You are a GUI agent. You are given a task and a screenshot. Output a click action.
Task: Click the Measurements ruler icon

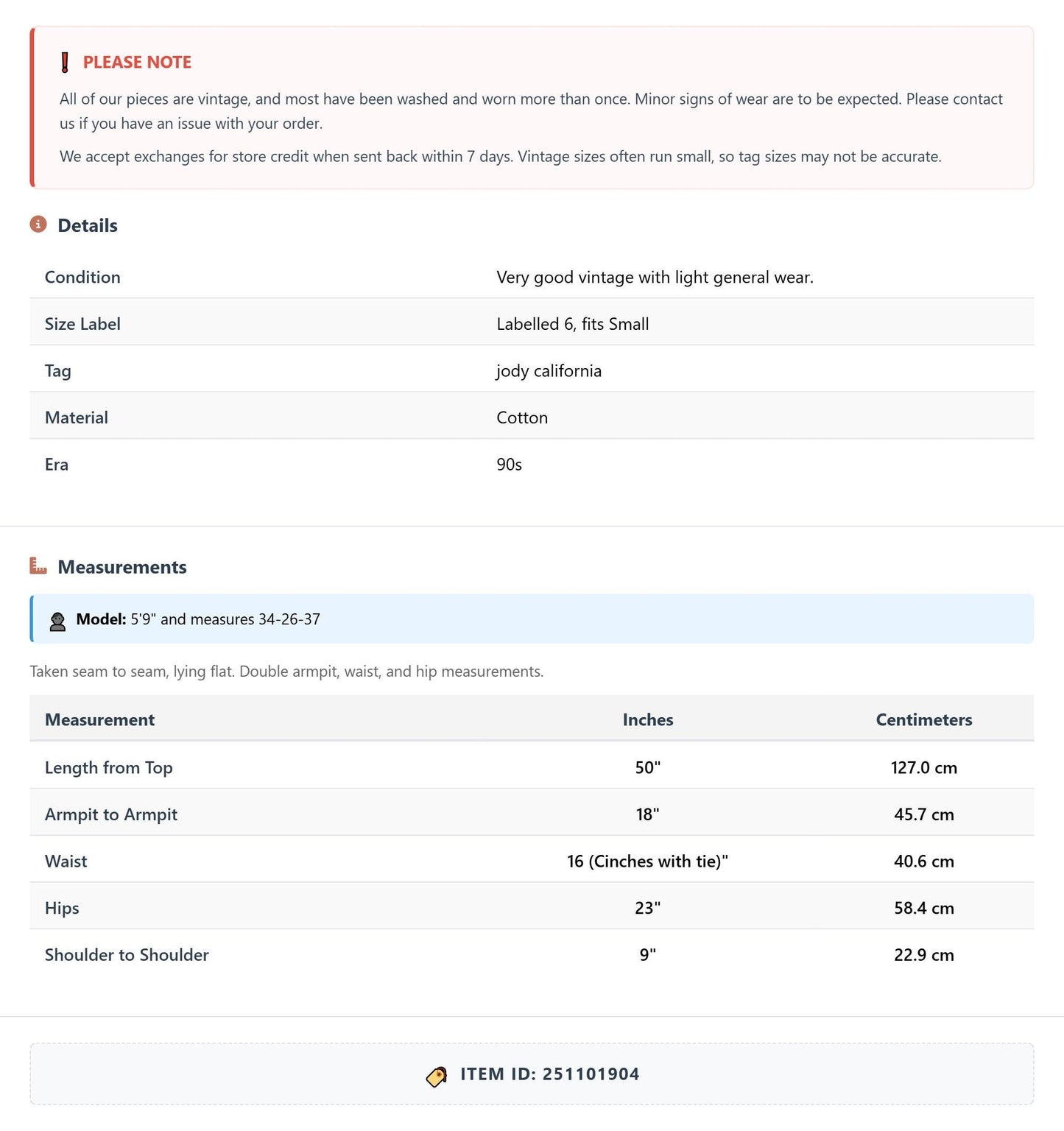tap(38, 565)
